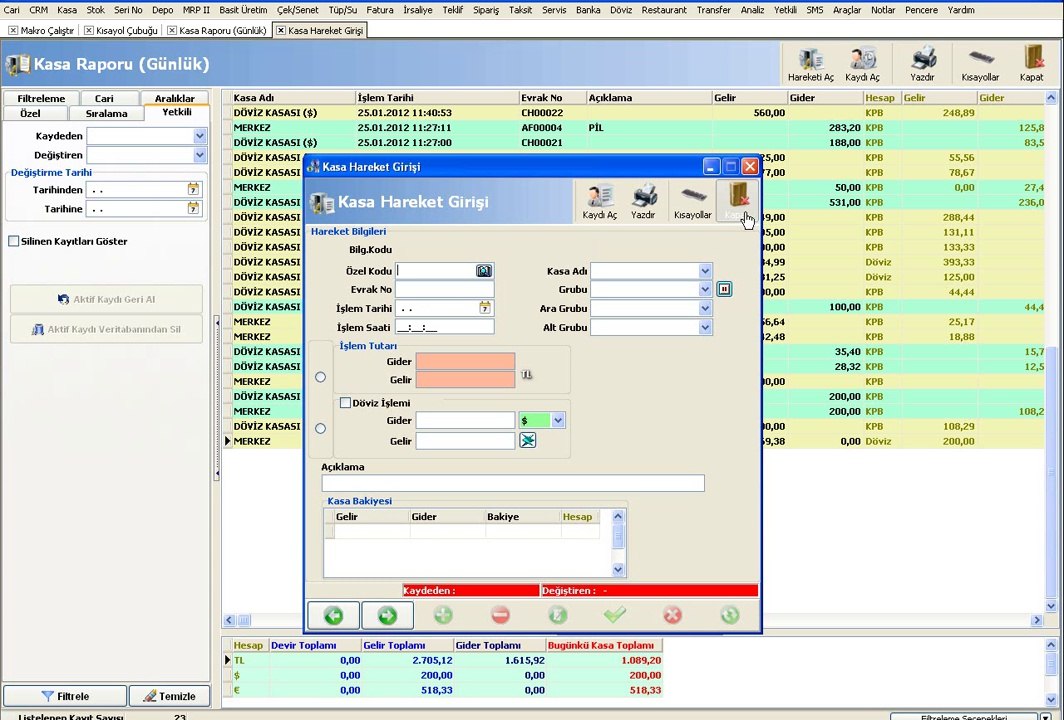Image resolution: width=1064 pixels, height=720 pixels.
Task: Click Kapat door icon in Kasa Hareket Girişi dialog
Action: click(737, 201)
